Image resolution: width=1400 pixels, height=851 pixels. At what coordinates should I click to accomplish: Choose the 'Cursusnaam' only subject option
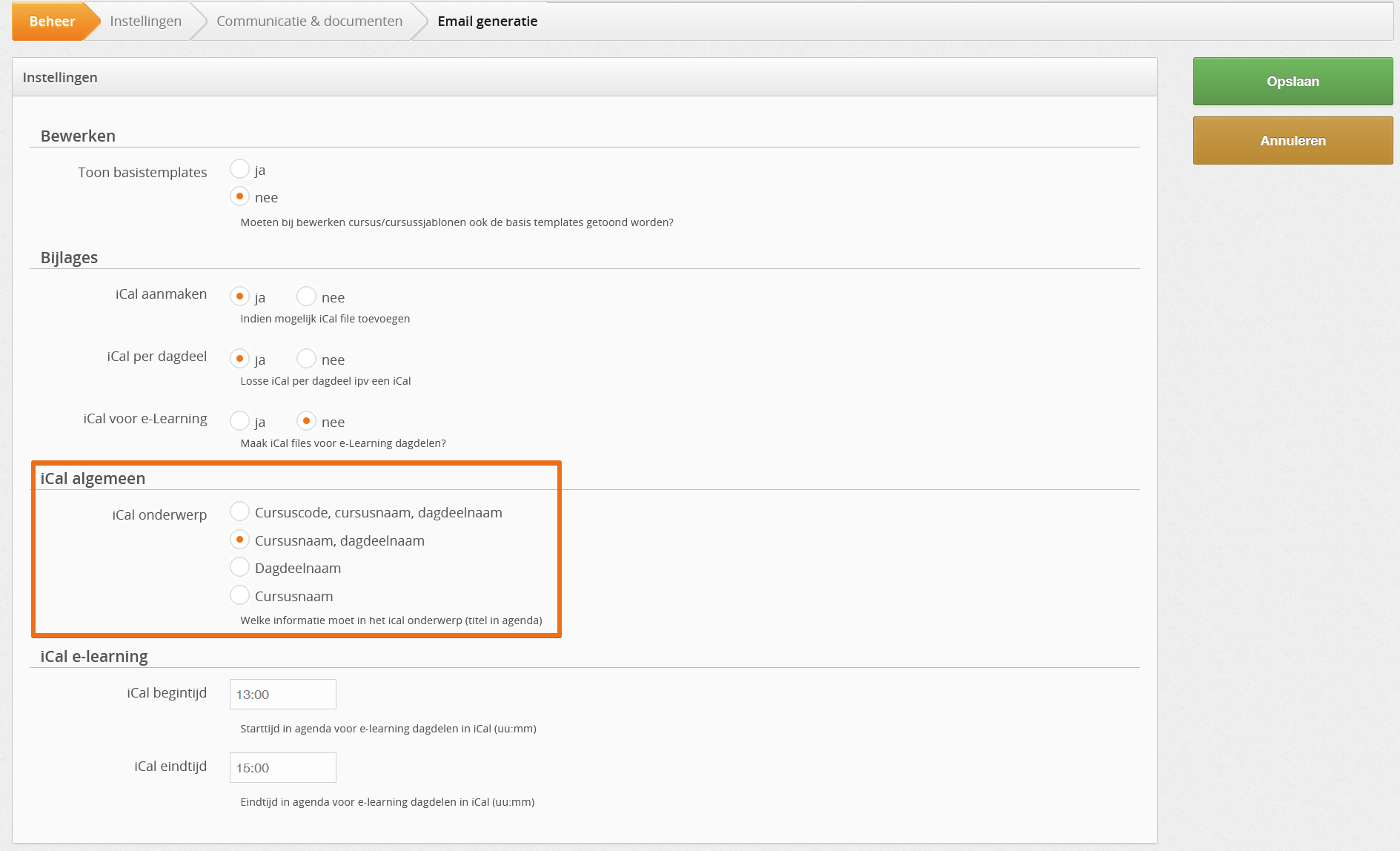(239, 595)
